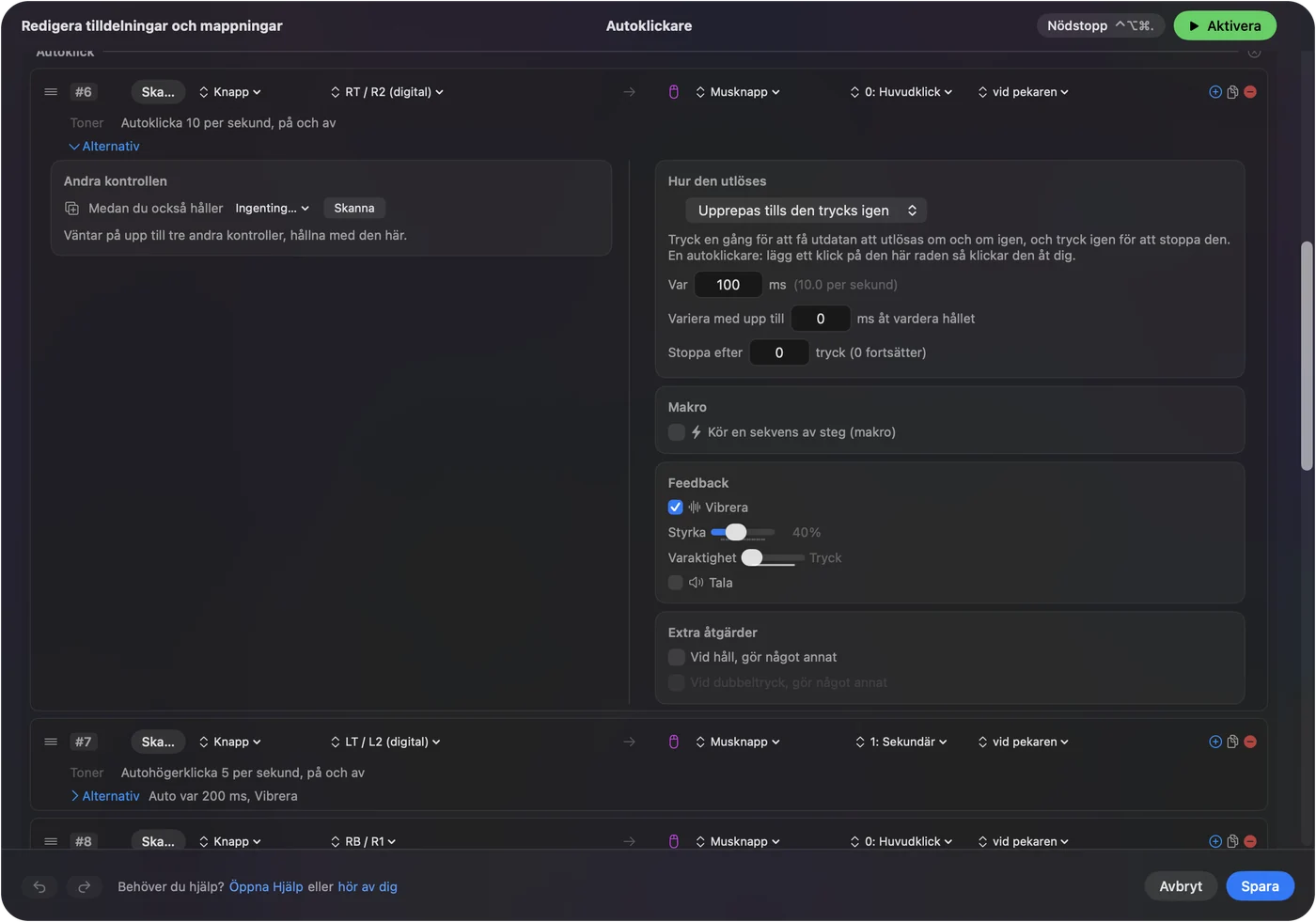The height and width of the screenshot is (922, 1316).
Task: Click the redo arrow in the bottom bar
Action: [84, 886]
